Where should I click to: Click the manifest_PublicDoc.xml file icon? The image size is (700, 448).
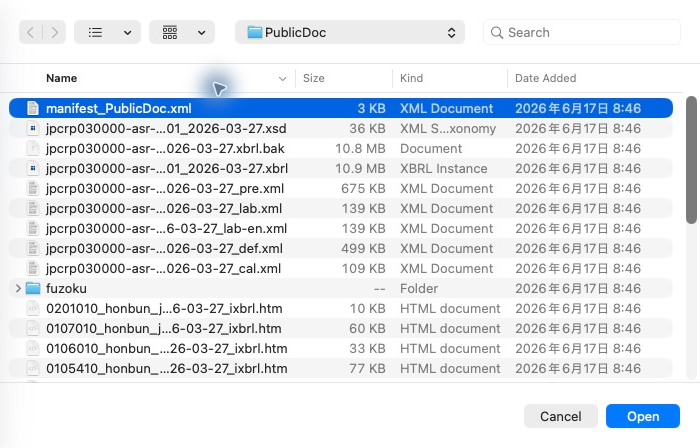point(33,108)
